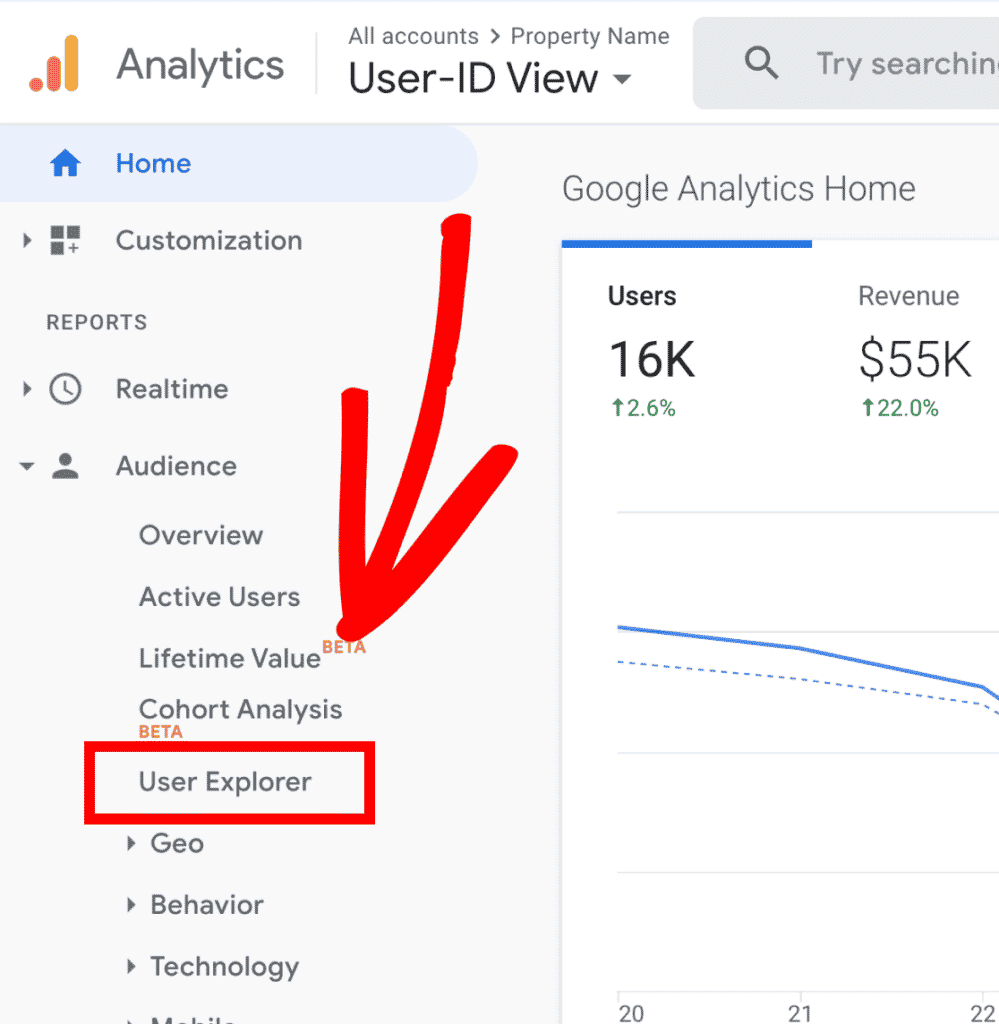Viewport: 999px width, 1024px height.
Task: Collapse the Audience section chevron
Action: (26, 465)
